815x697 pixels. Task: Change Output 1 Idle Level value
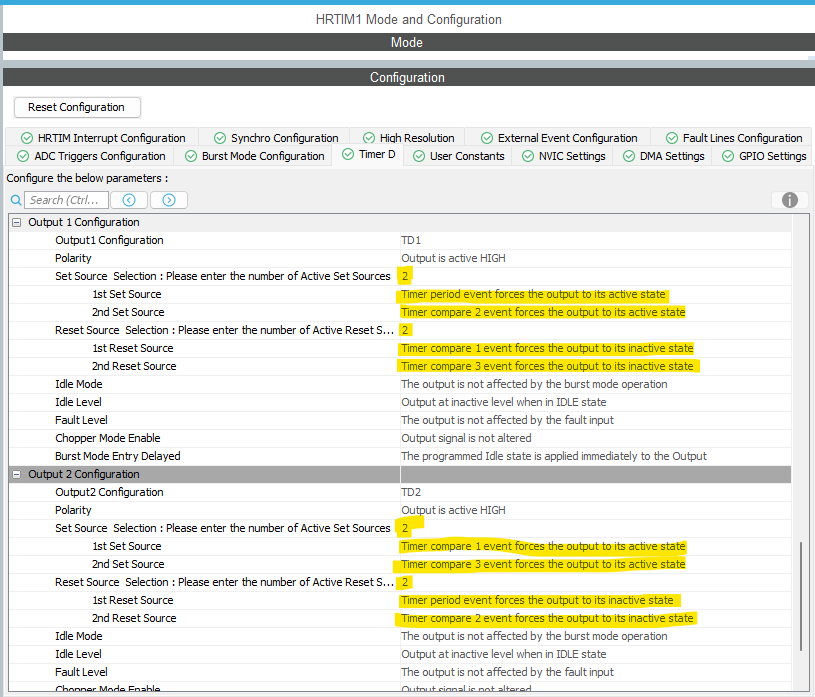[x=596, y=402]
